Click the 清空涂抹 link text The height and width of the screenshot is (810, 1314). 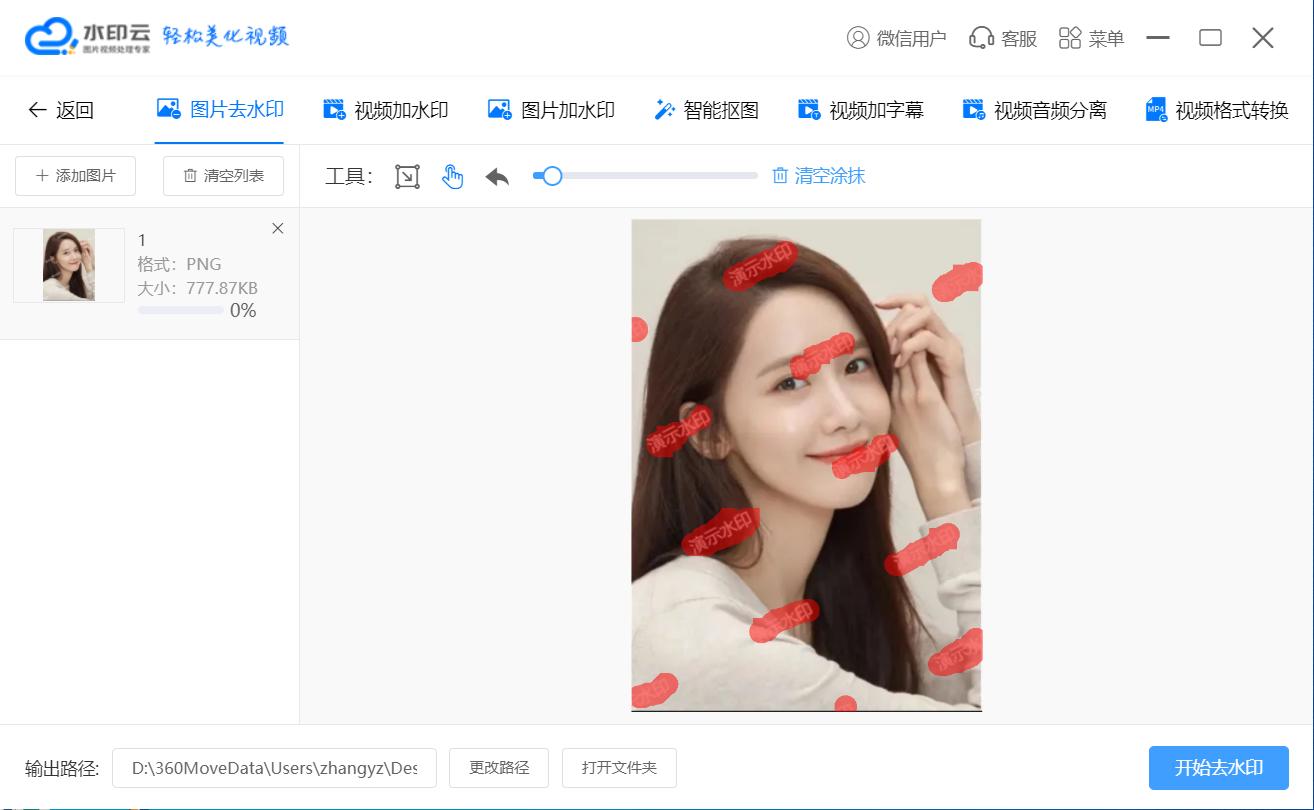830,176
